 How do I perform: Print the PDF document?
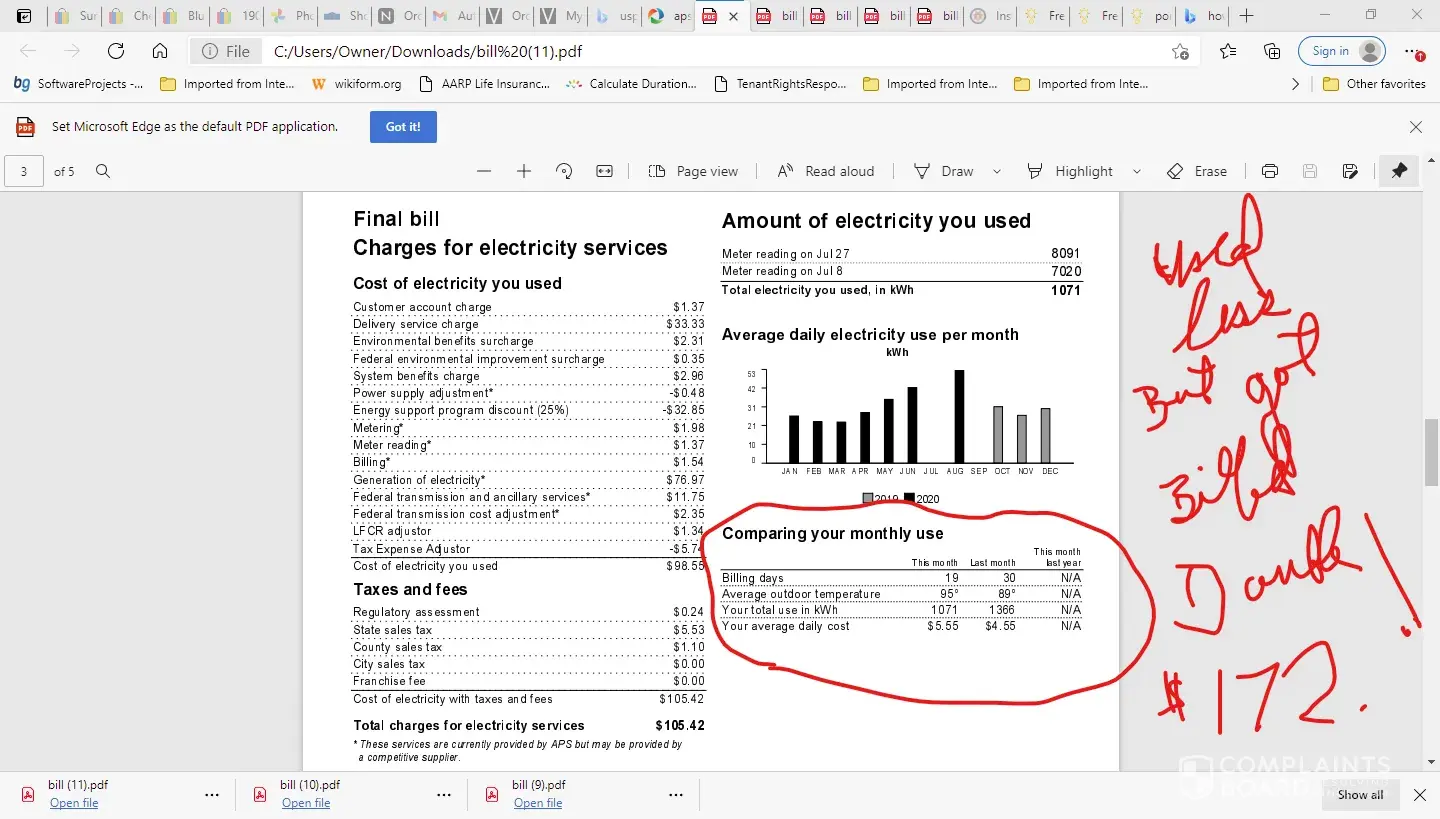pyautogui.click(x=1270, y=171)
